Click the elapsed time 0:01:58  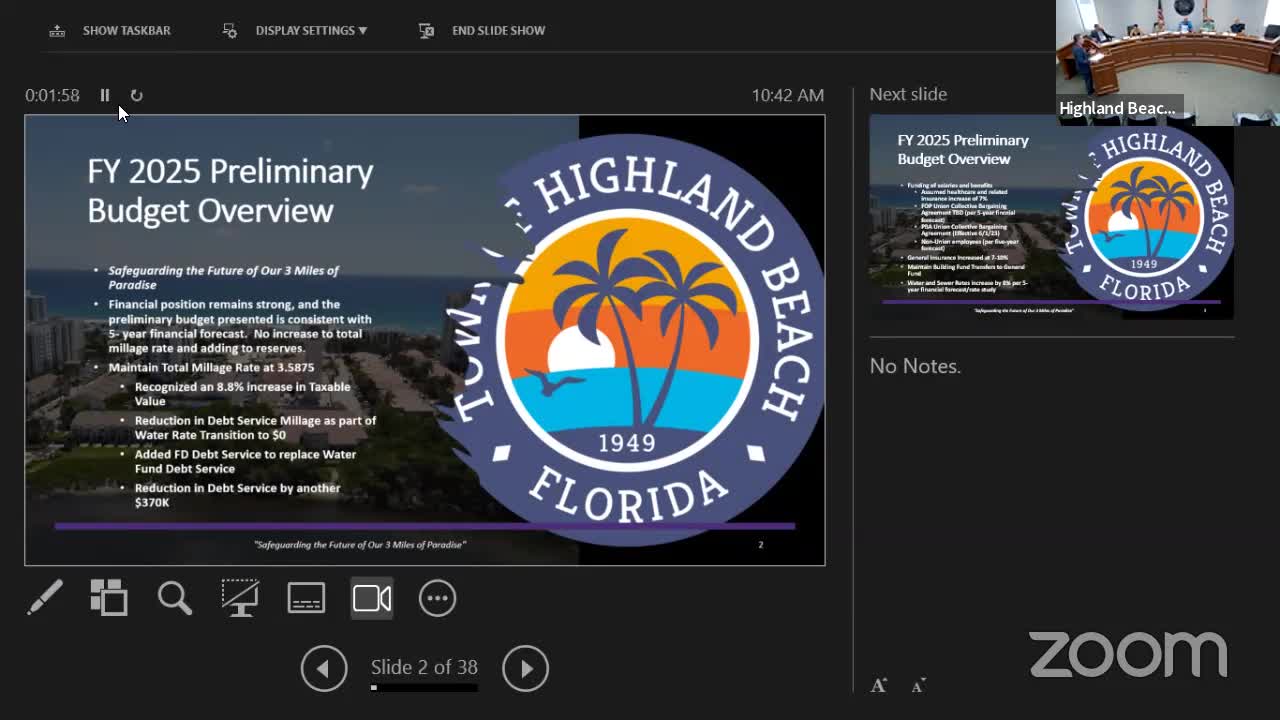(52, 95)
